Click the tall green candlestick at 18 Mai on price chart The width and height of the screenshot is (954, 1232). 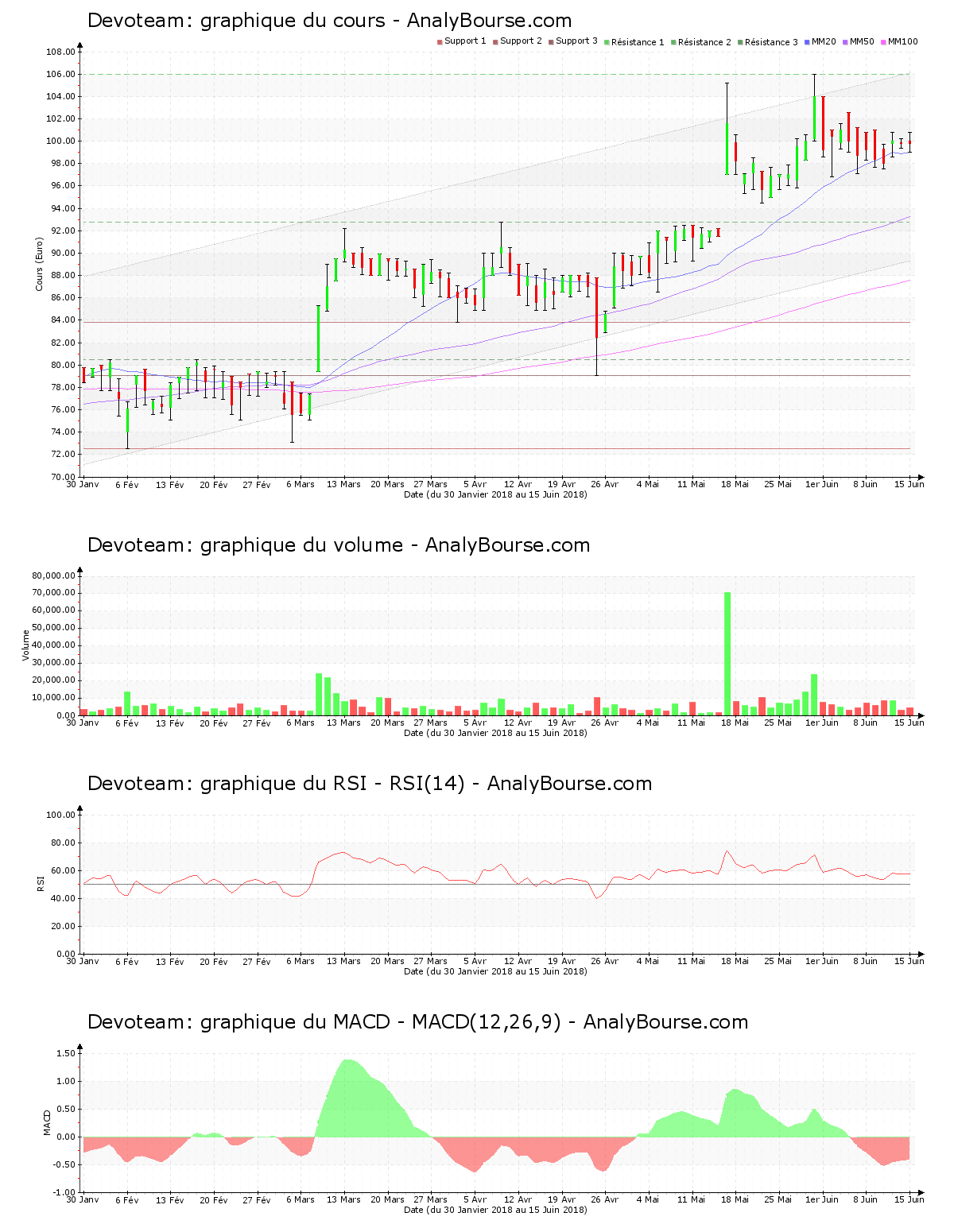pyautogui.click(x=727, y=149)
